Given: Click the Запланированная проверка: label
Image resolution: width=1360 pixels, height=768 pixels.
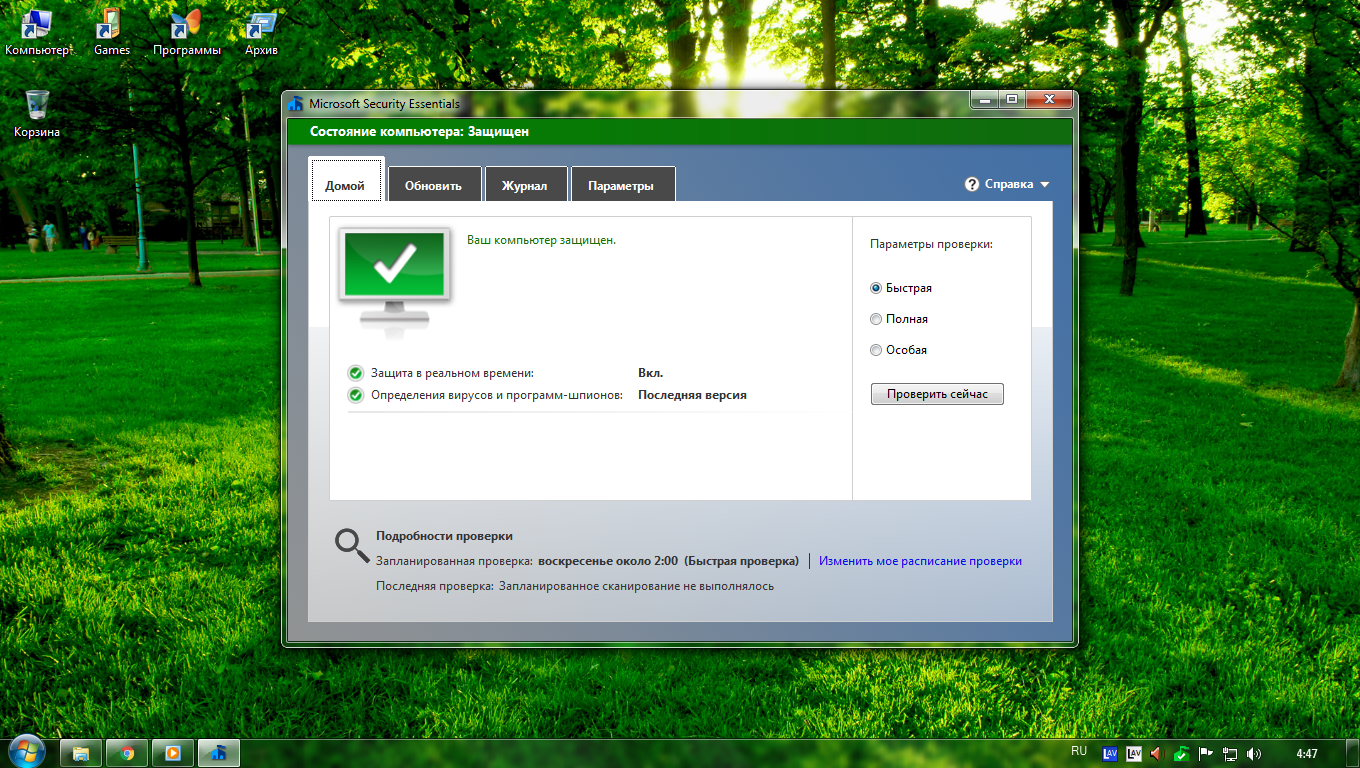Looking at the screenshot, I should (x=454, y=561).
